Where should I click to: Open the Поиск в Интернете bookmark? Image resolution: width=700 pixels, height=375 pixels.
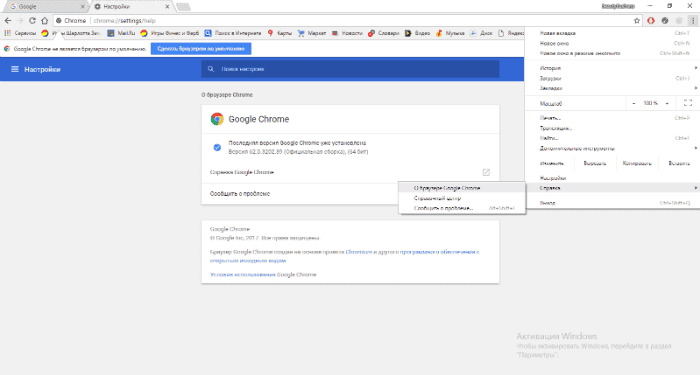coord(233,33)
